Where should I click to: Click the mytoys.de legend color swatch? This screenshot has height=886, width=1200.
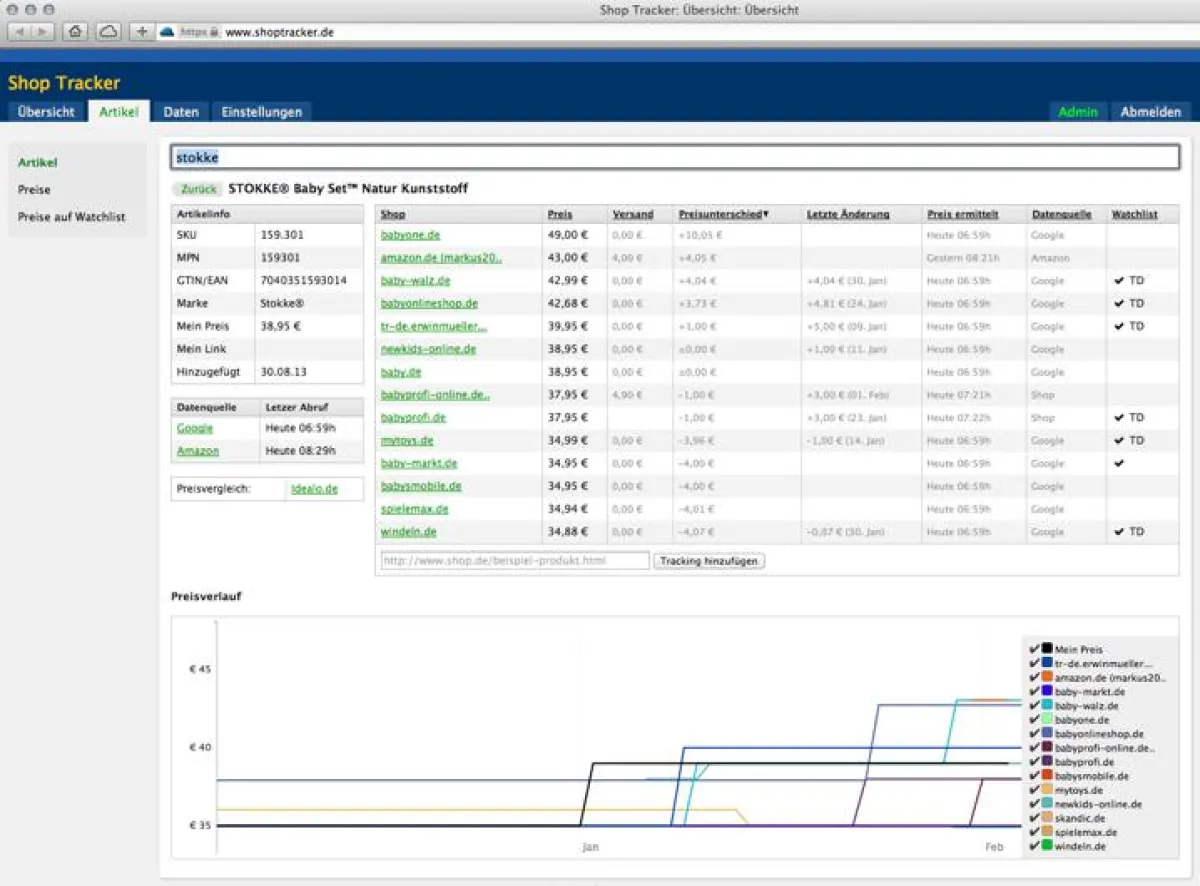pos(1047,790)
